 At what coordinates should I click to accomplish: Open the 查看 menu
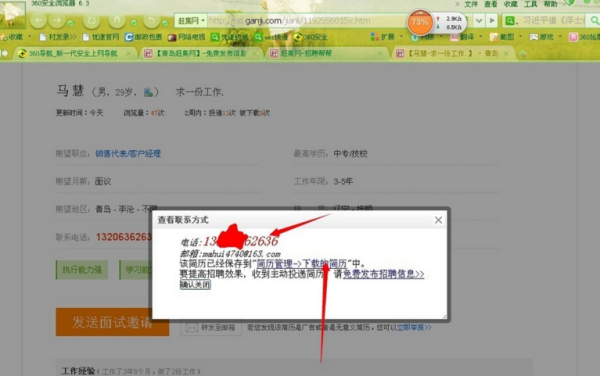pyautogui.click(x=491, y=4)
